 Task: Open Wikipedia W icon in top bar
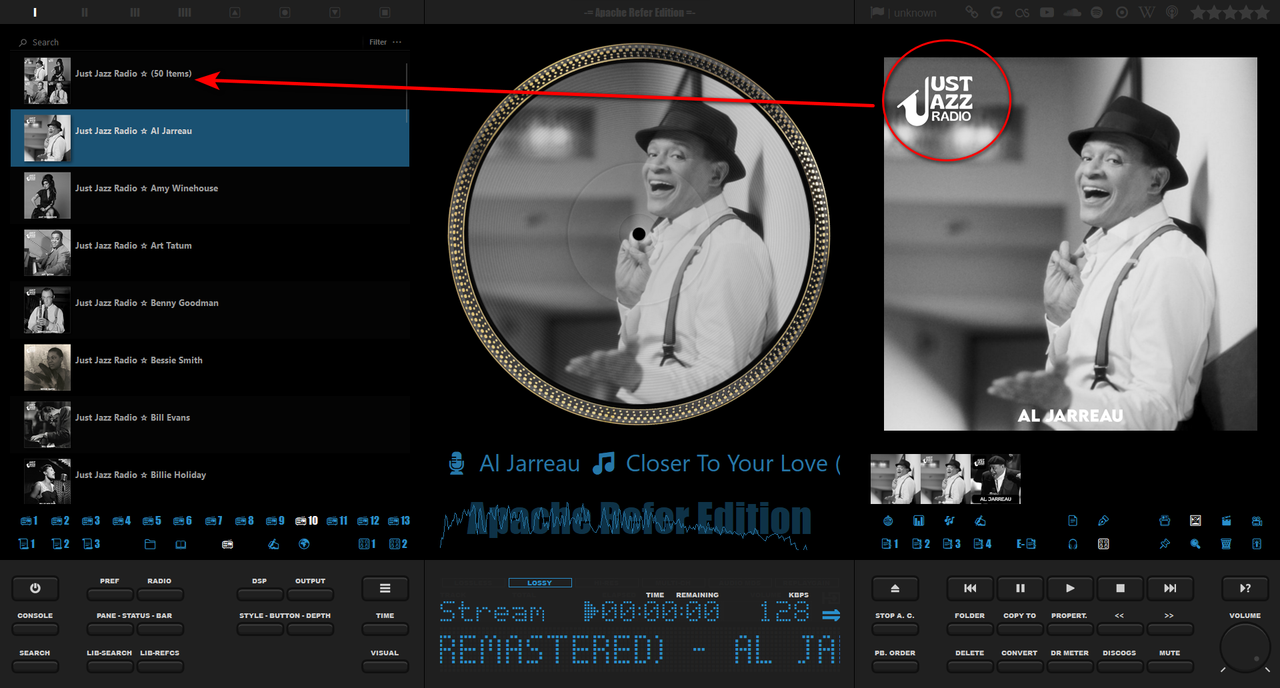pyautogui.click(x=1147, y=12)
